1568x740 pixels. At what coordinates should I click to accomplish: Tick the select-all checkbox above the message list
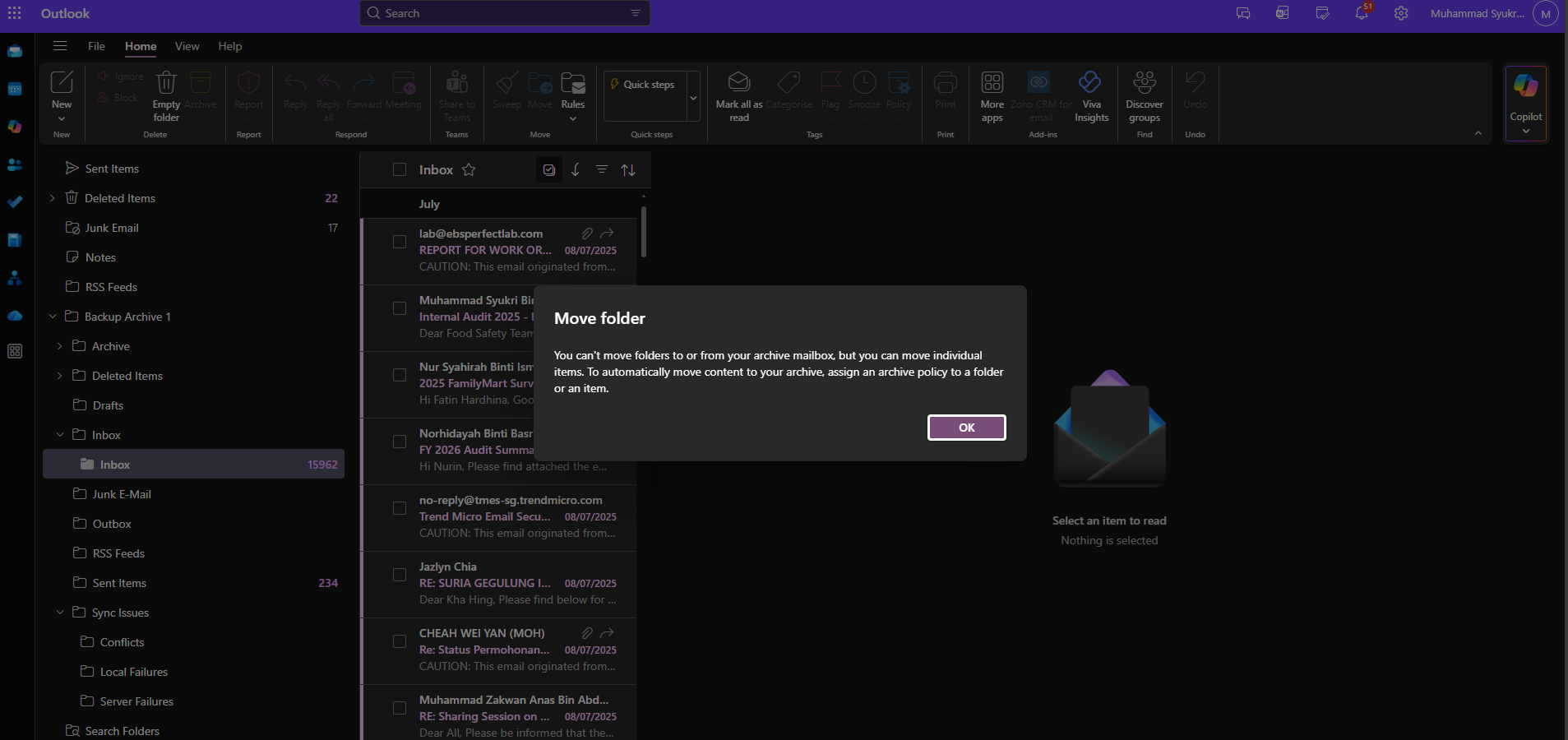(400, 169)
